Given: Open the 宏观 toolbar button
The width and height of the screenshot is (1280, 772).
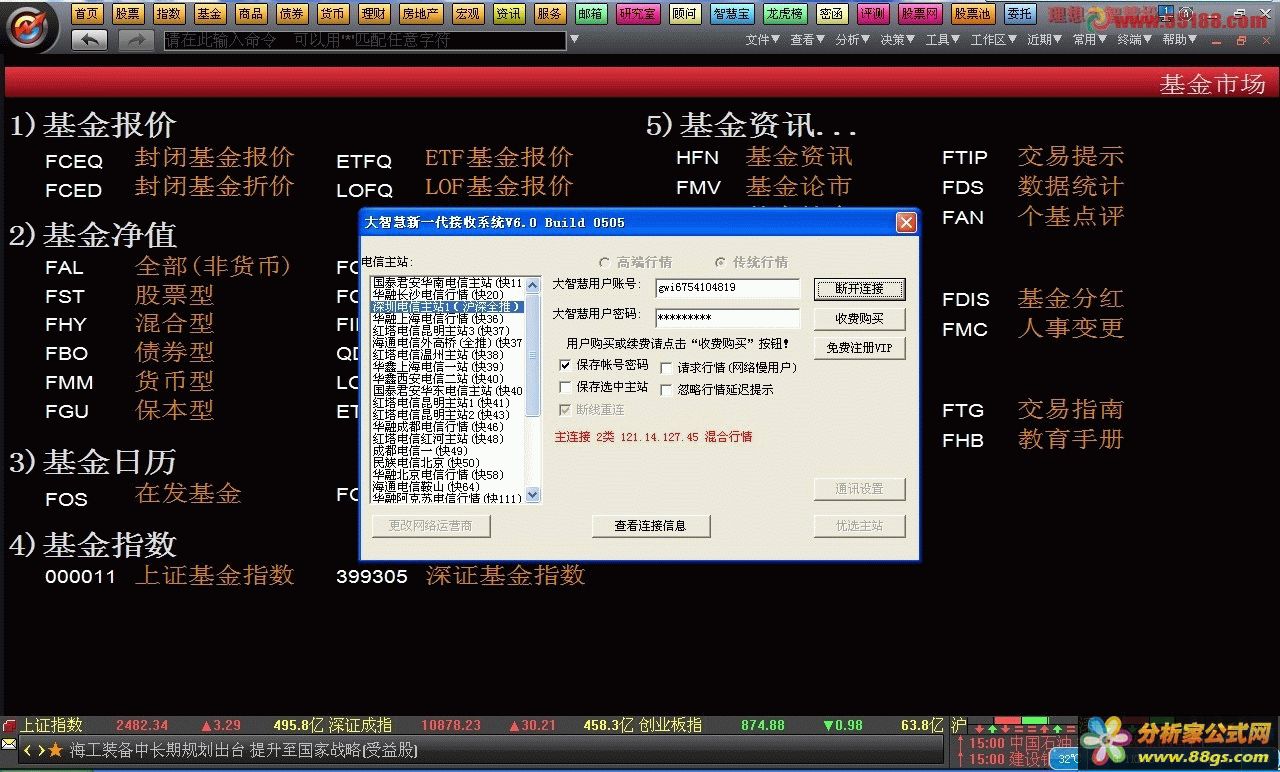Looking at the screenshot, I should tap(467, 13).
